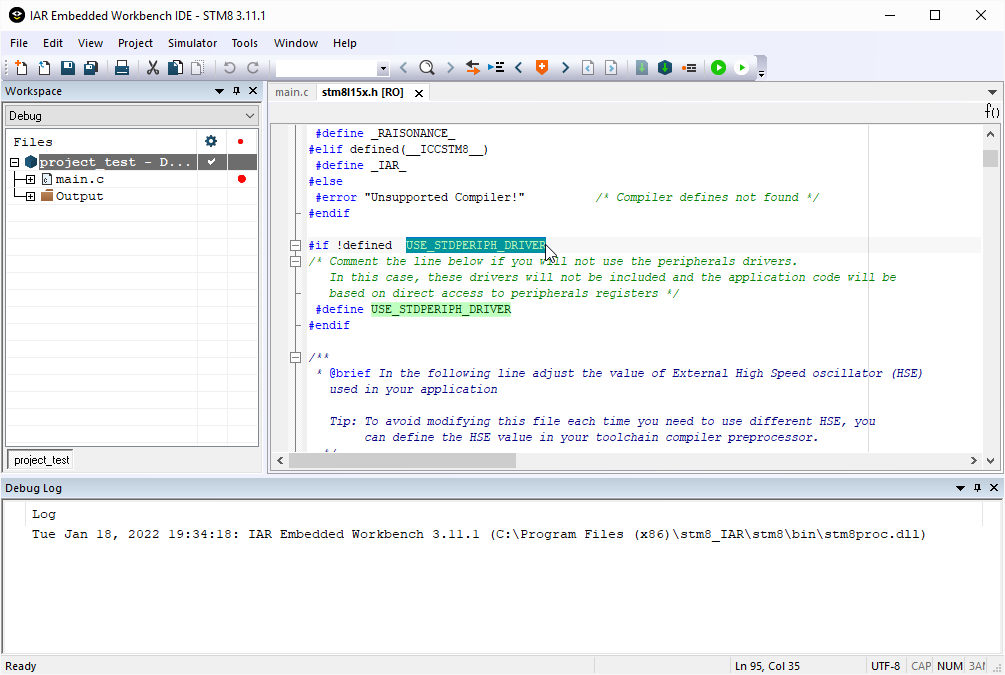
Task: Click the Paste toolbar icon
Action: click(x=198, y=67)
